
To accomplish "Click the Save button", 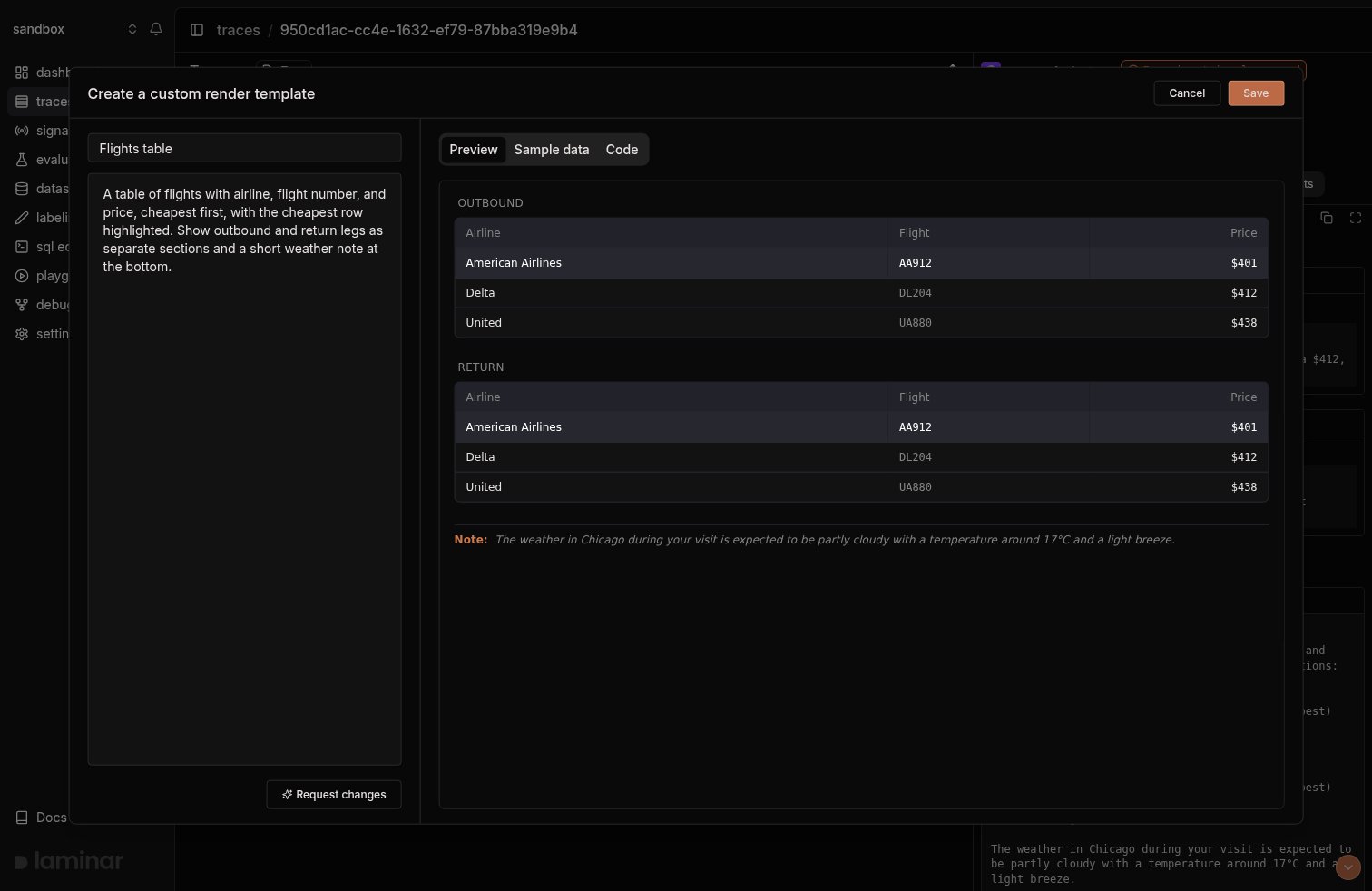I will 1256,93.
